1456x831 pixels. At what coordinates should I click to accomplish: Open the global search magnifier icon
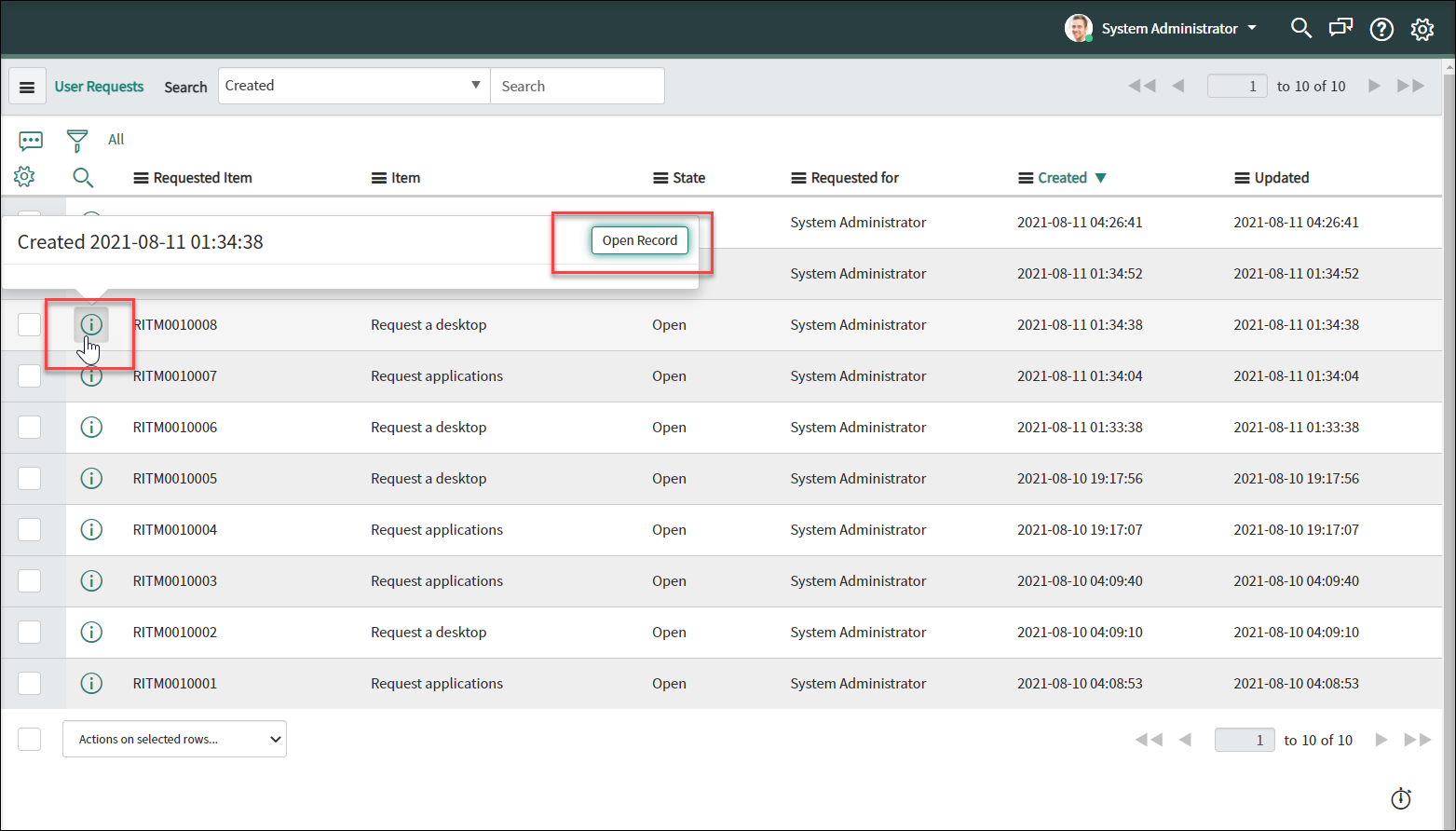pyautogui.click(x=1300, y=29)
